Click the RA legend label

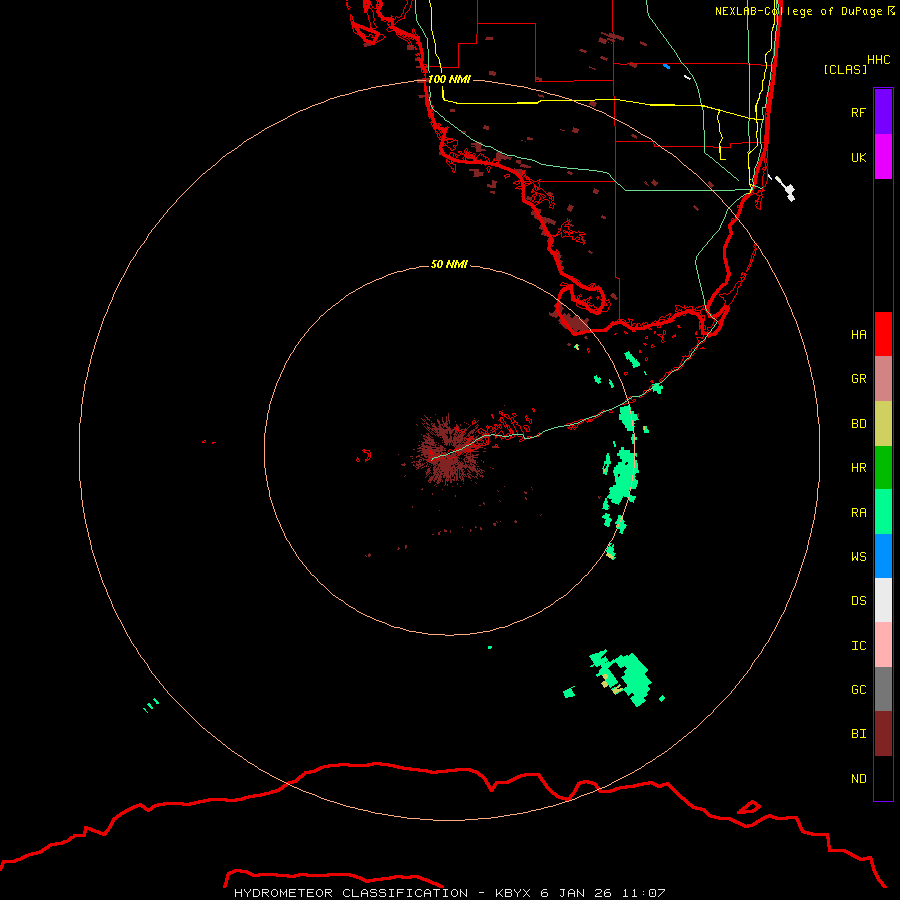(858, 513)
